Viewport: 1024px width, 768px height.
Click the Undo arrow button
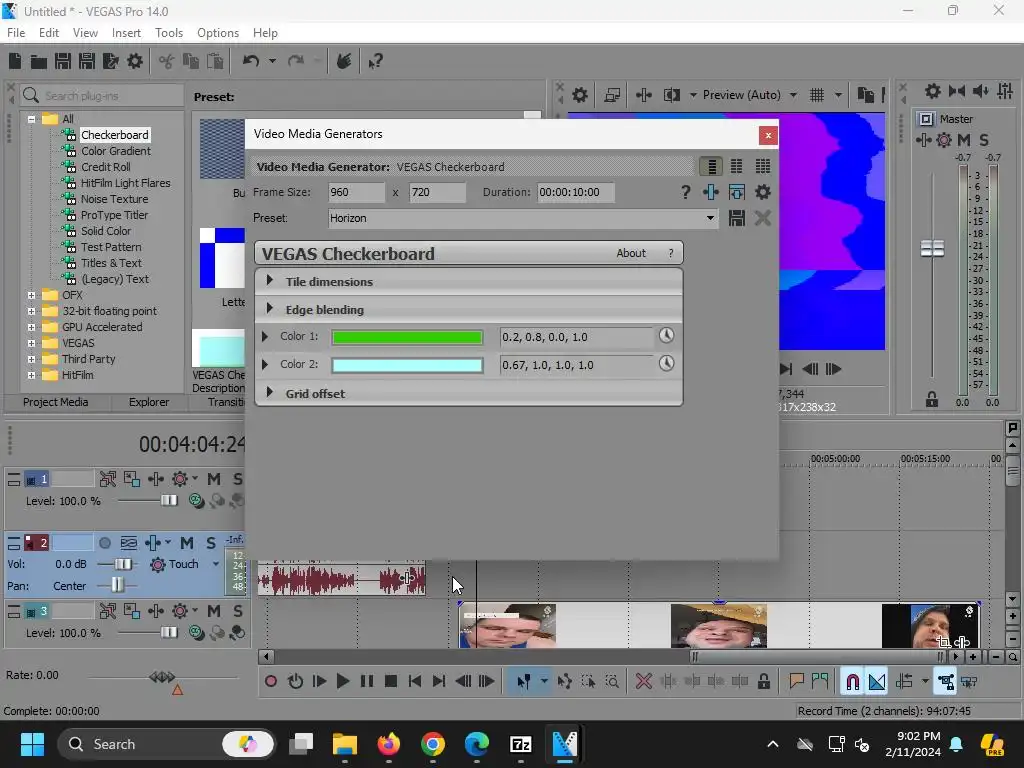click(x=251, y=61)
